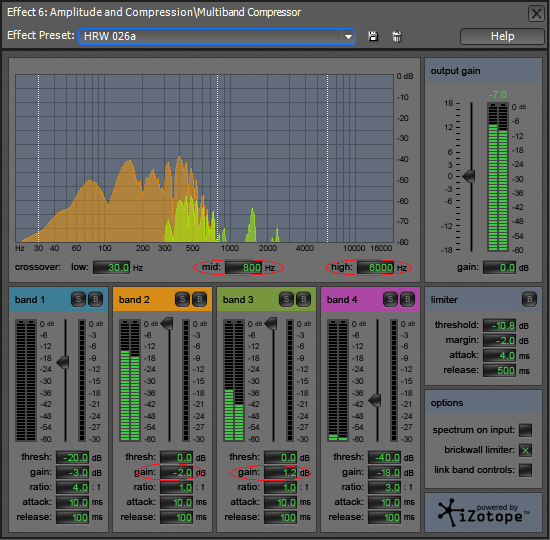Enable link band controls checkbox
The width and height of the screenshot is (550, 540).
point(525,470)
